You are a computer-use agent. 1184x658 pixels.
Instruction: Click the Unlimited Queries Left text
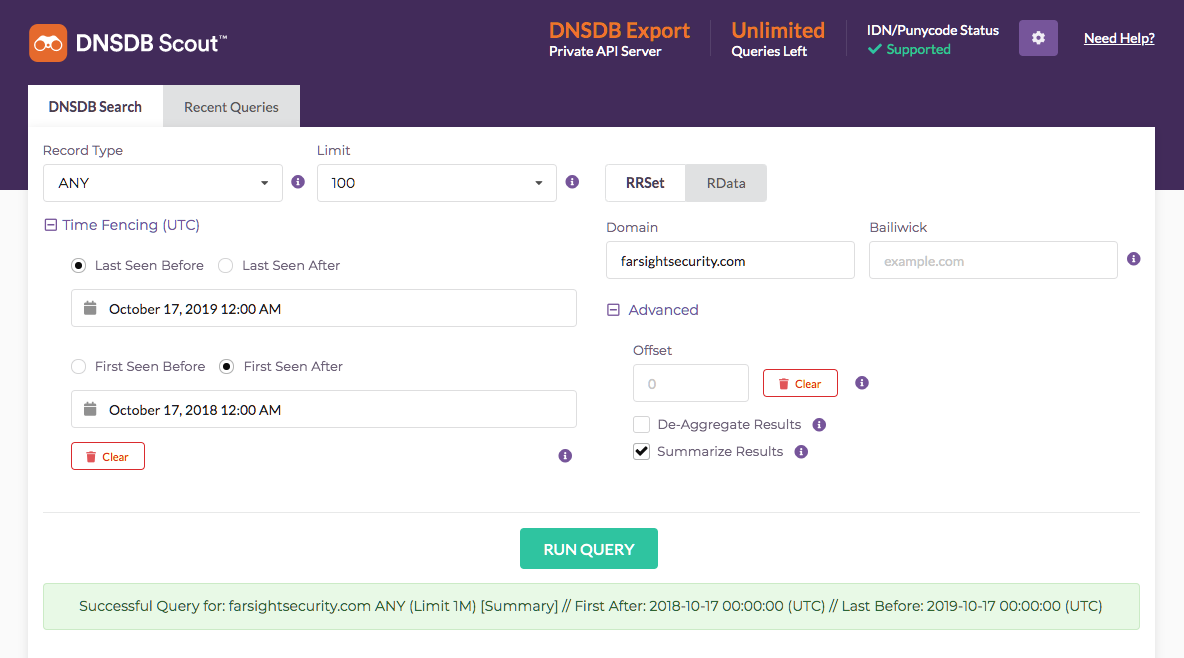(x=778, y=39)
